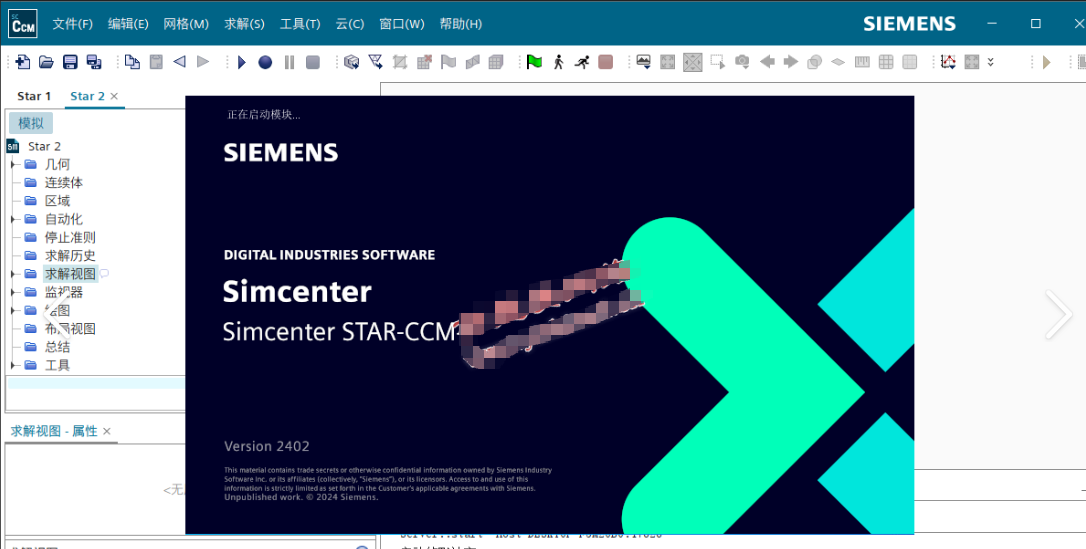Open the 工具(T) menu
1086x549 pixels.
point(300,24)
